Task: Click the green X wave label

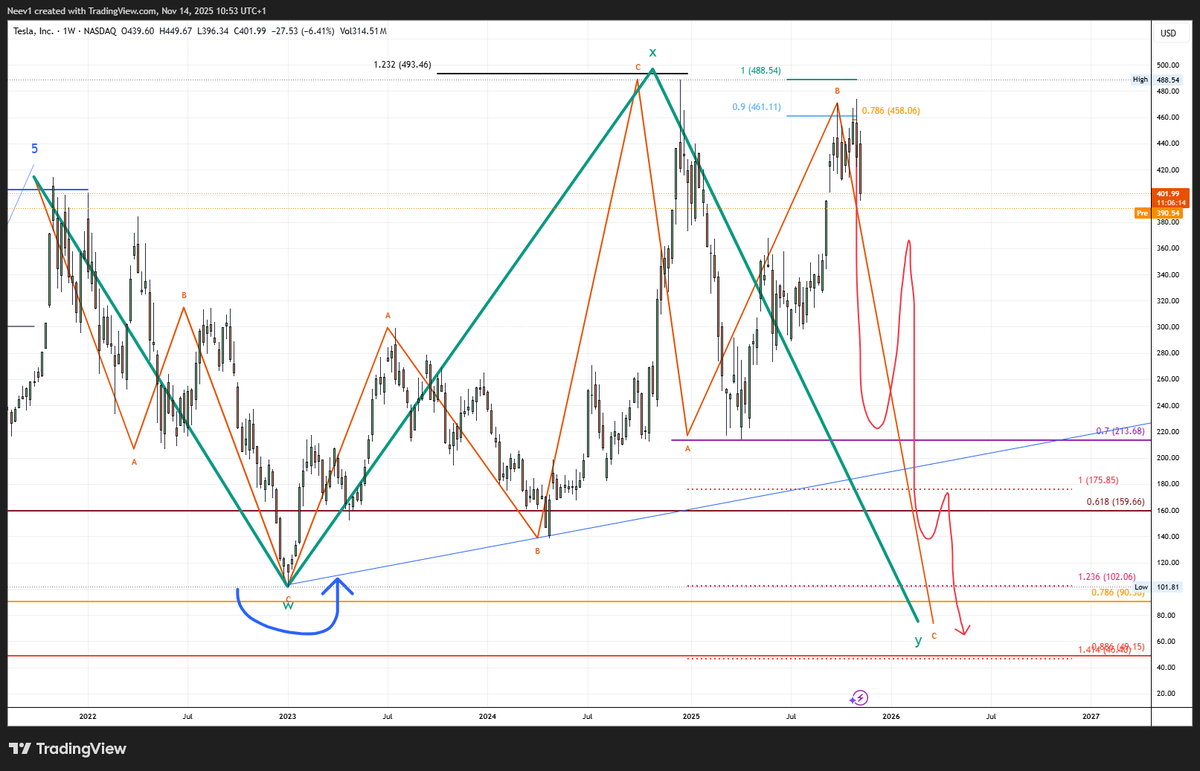Action: click(652, 52)
